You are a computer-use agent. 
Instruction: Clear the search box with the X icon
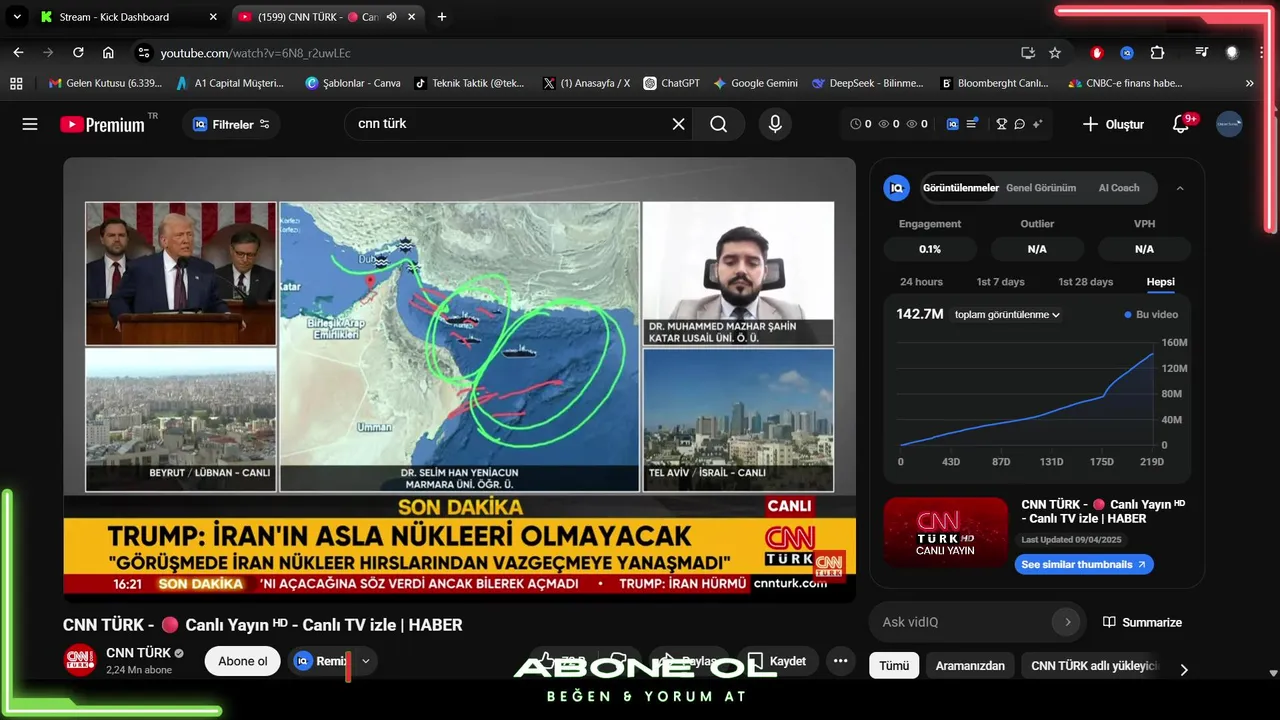(x=678, y=124)
